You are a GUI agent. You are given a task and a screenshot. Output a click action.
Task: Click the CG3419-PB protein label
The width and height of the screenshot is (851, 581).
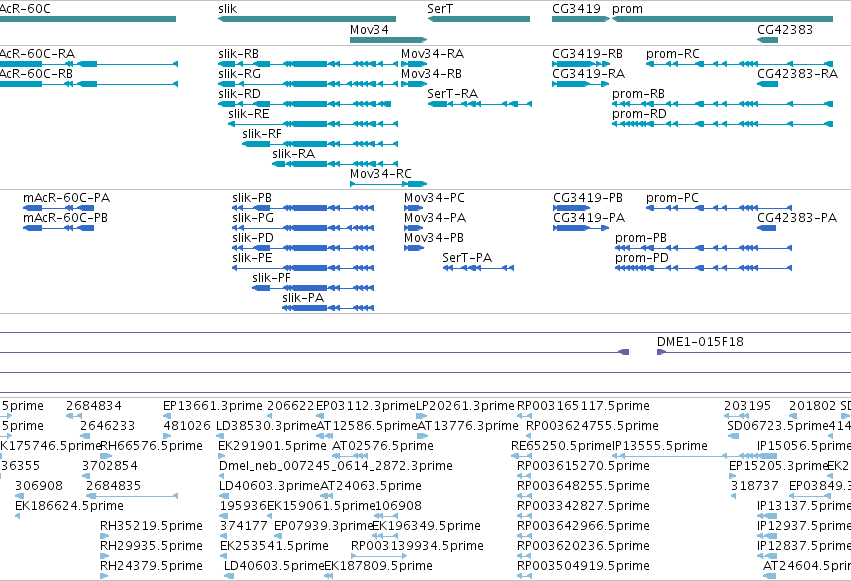coord(588,197)
